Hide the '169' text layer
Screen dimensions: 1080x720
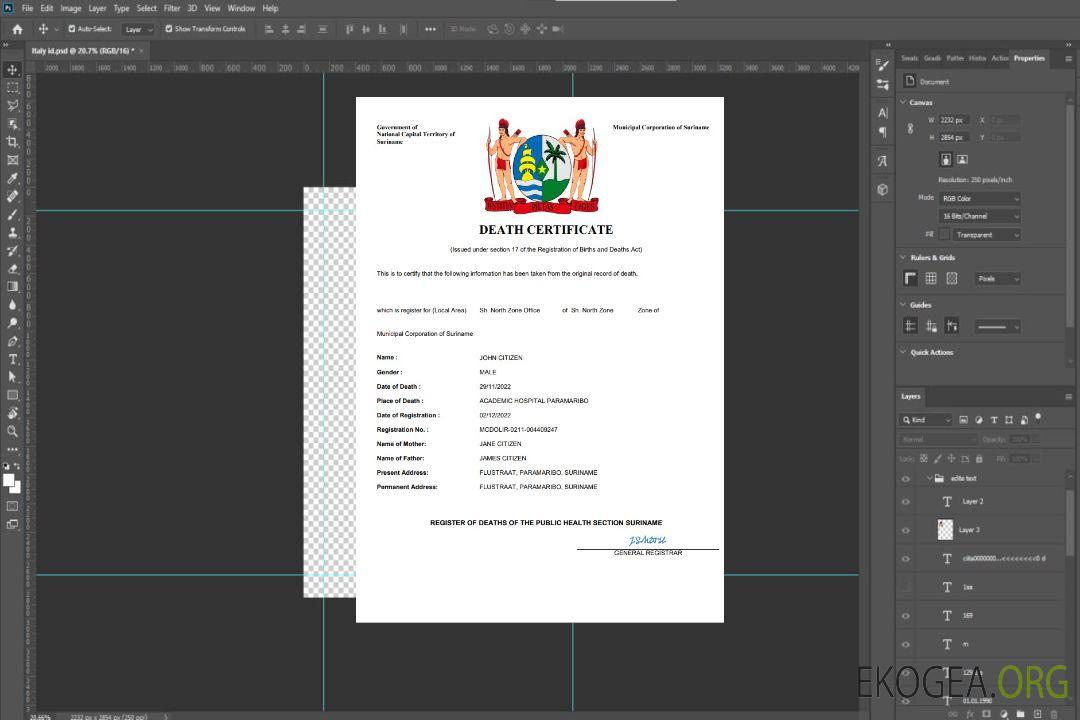(906, 616)
